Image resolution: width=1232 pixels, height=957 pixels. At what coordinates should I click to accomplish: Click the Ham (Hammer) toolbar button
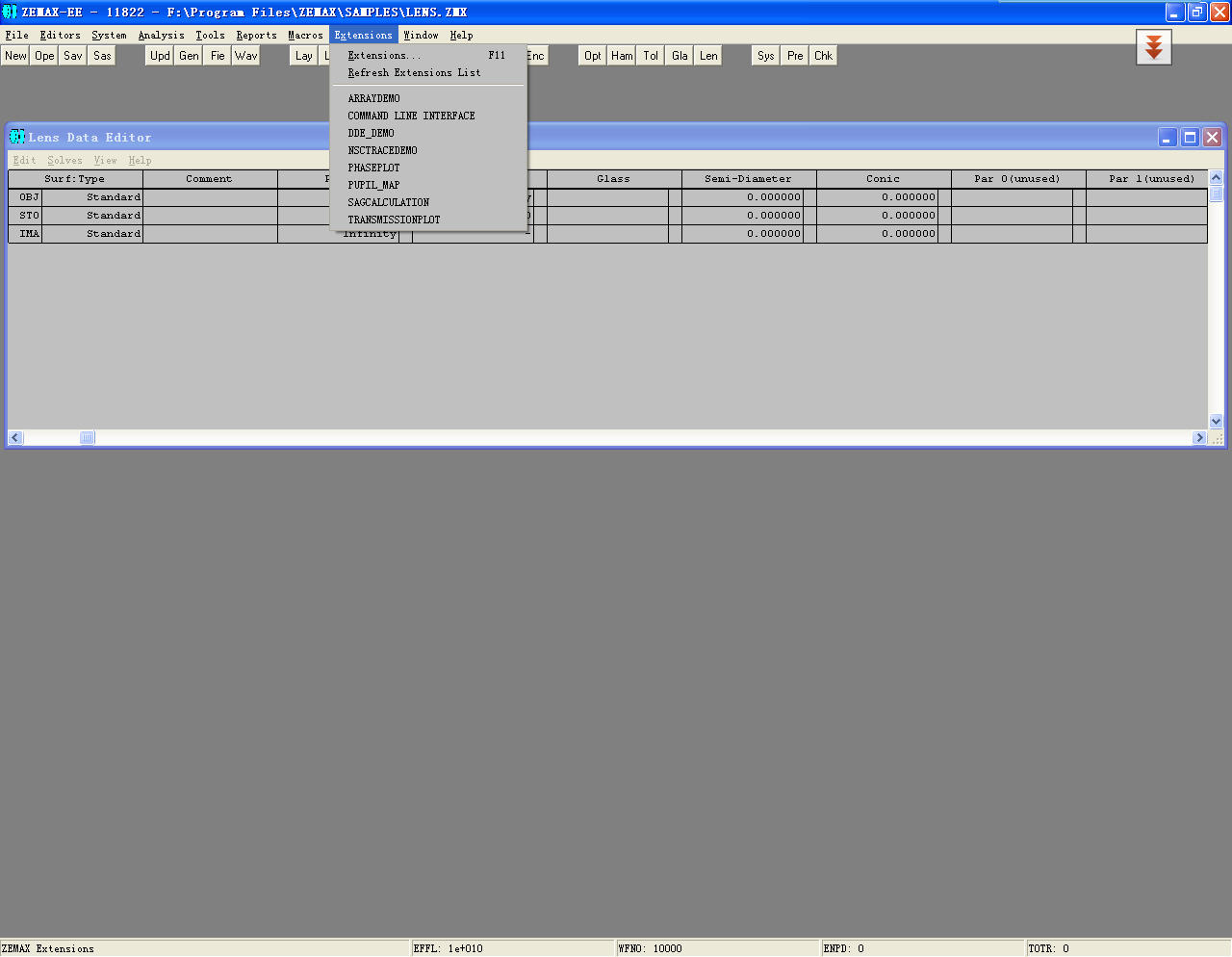click(622, 56)
